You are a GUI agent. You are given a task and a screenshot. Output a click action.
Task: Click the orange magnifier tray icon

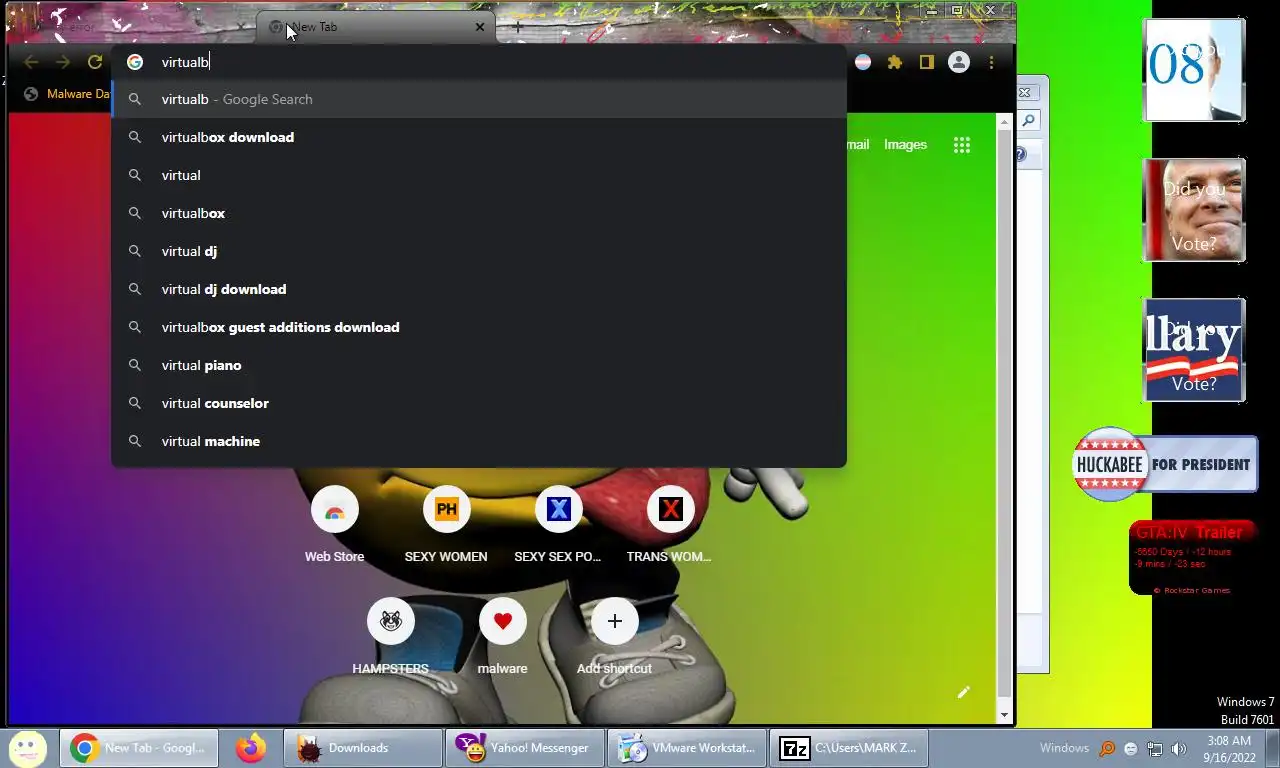(x=1107, y=748)
